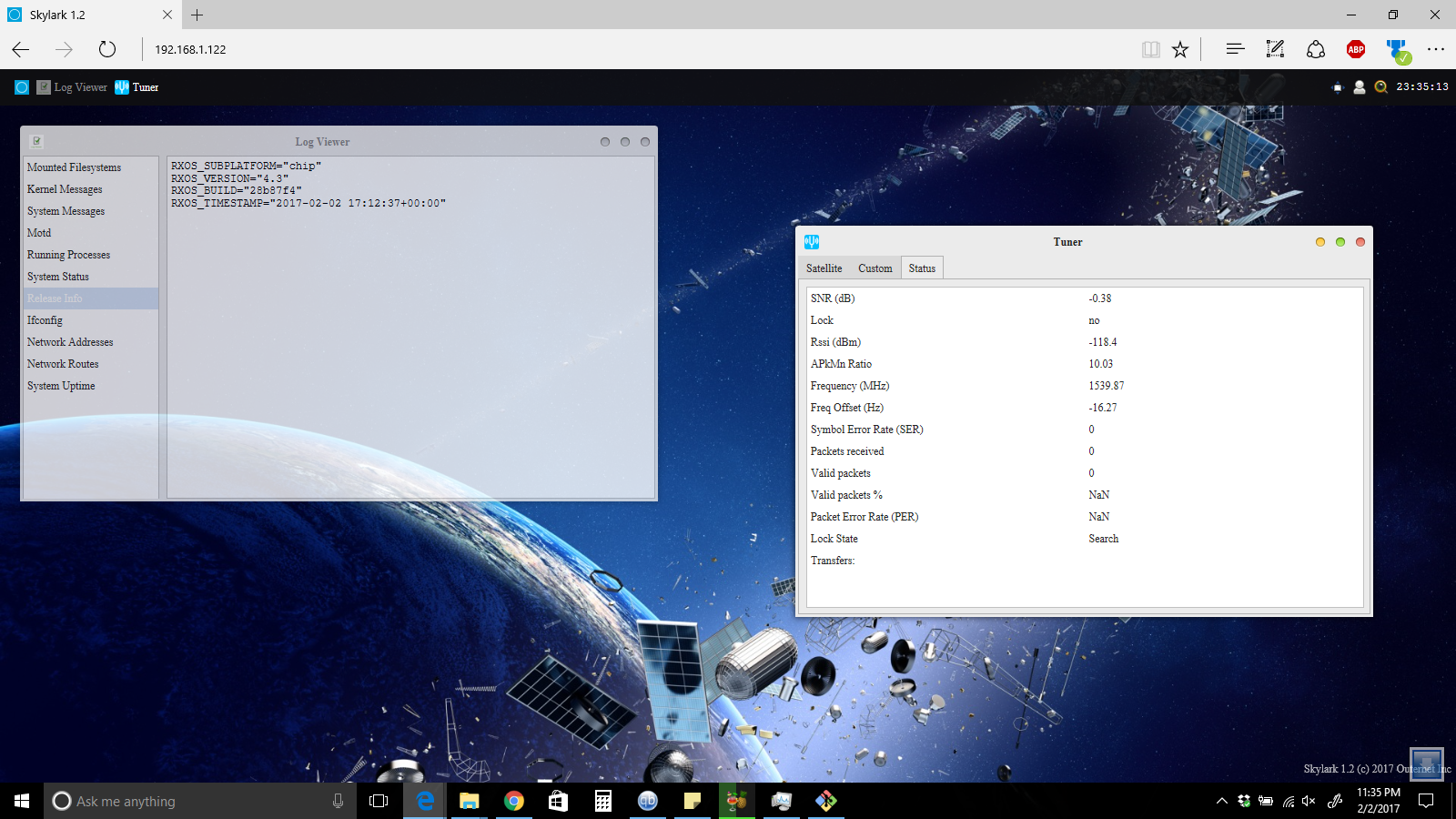The width and height of the screenshot is (1456, 819).
Task: Click the show-desktop icon at bottom right of Skylark
Action: [1426, 763]
